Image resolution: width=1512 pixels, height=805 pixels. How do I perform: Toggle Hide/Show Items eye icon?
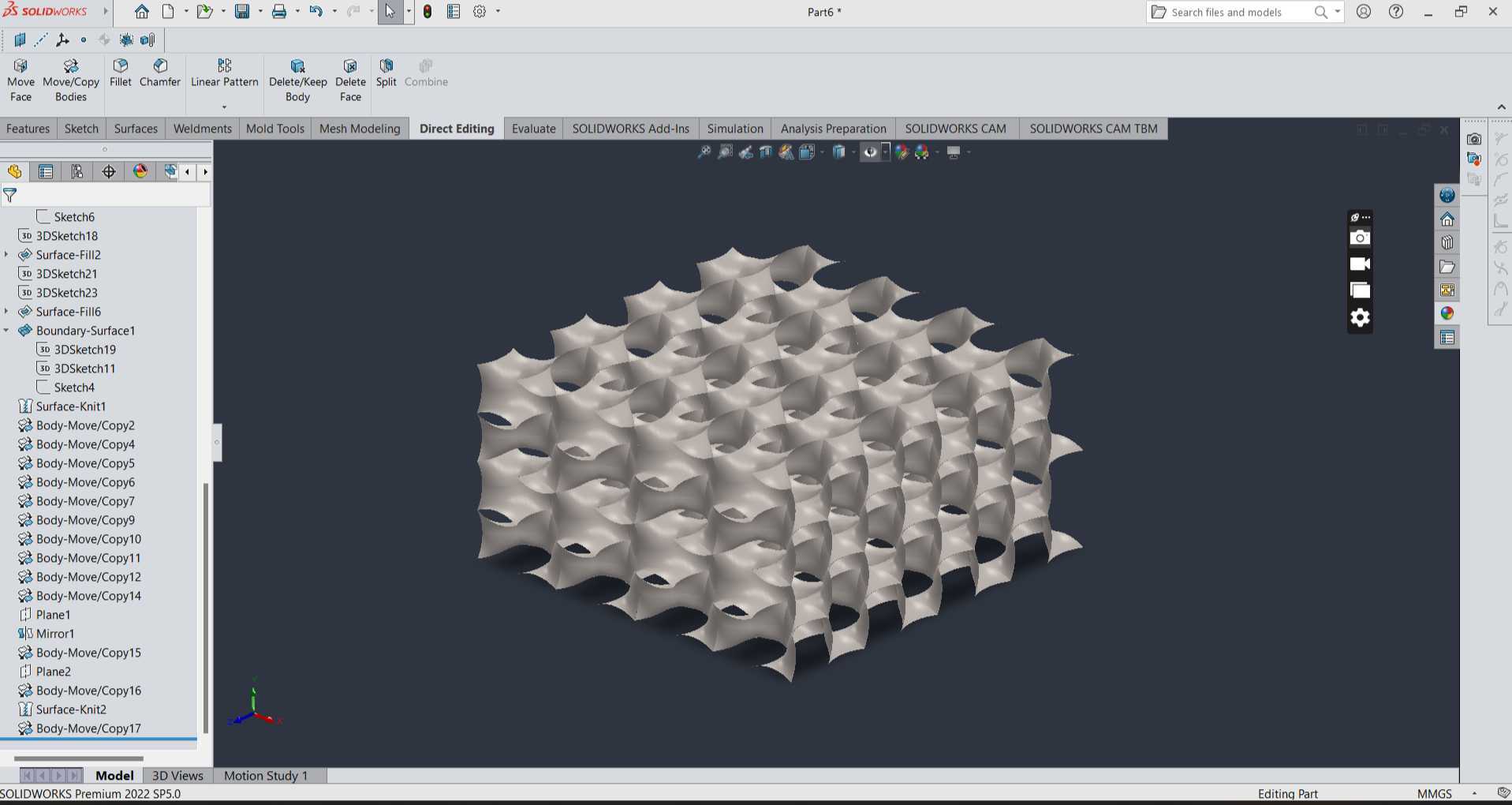point(869,152)
